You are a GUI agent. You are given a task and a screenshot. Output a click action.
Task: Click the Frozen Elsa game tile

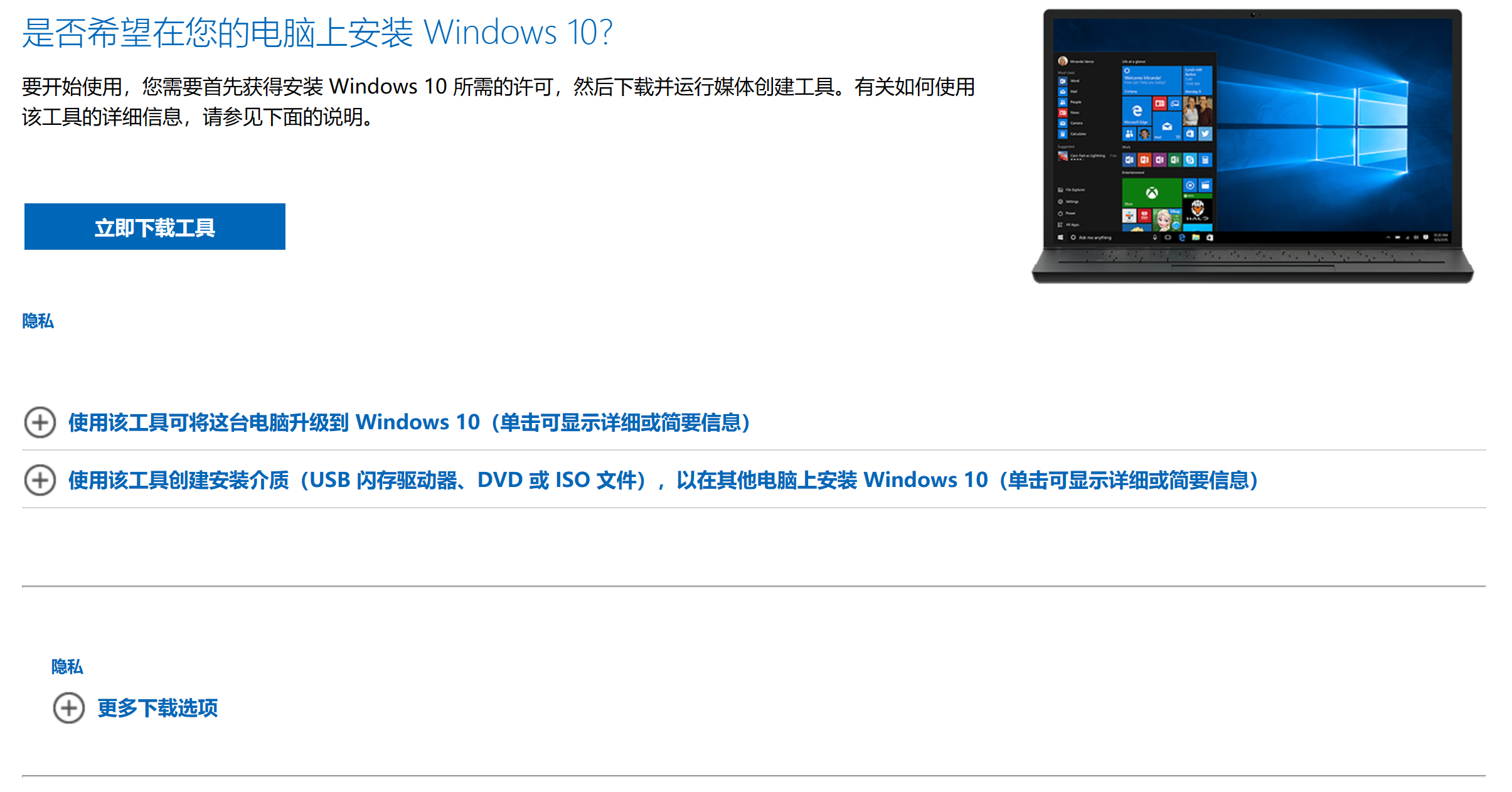1168,220
